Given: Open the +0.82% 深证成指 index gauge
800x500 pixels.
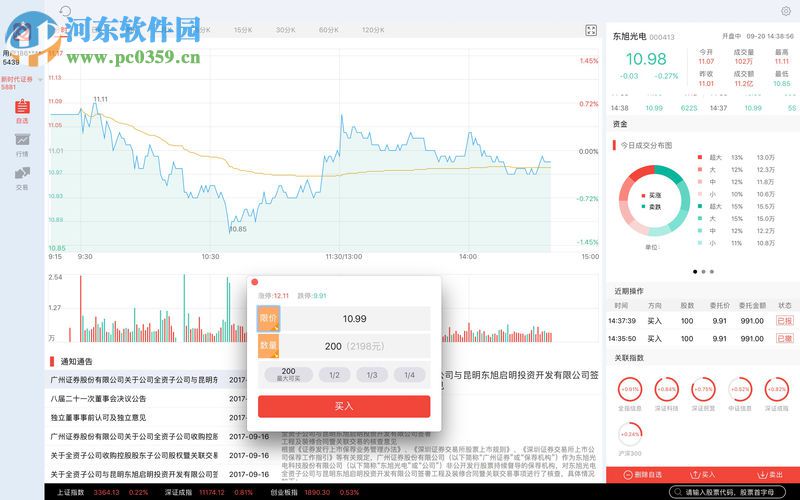Looking at the screenshot, I should click(x=777, y=389).
